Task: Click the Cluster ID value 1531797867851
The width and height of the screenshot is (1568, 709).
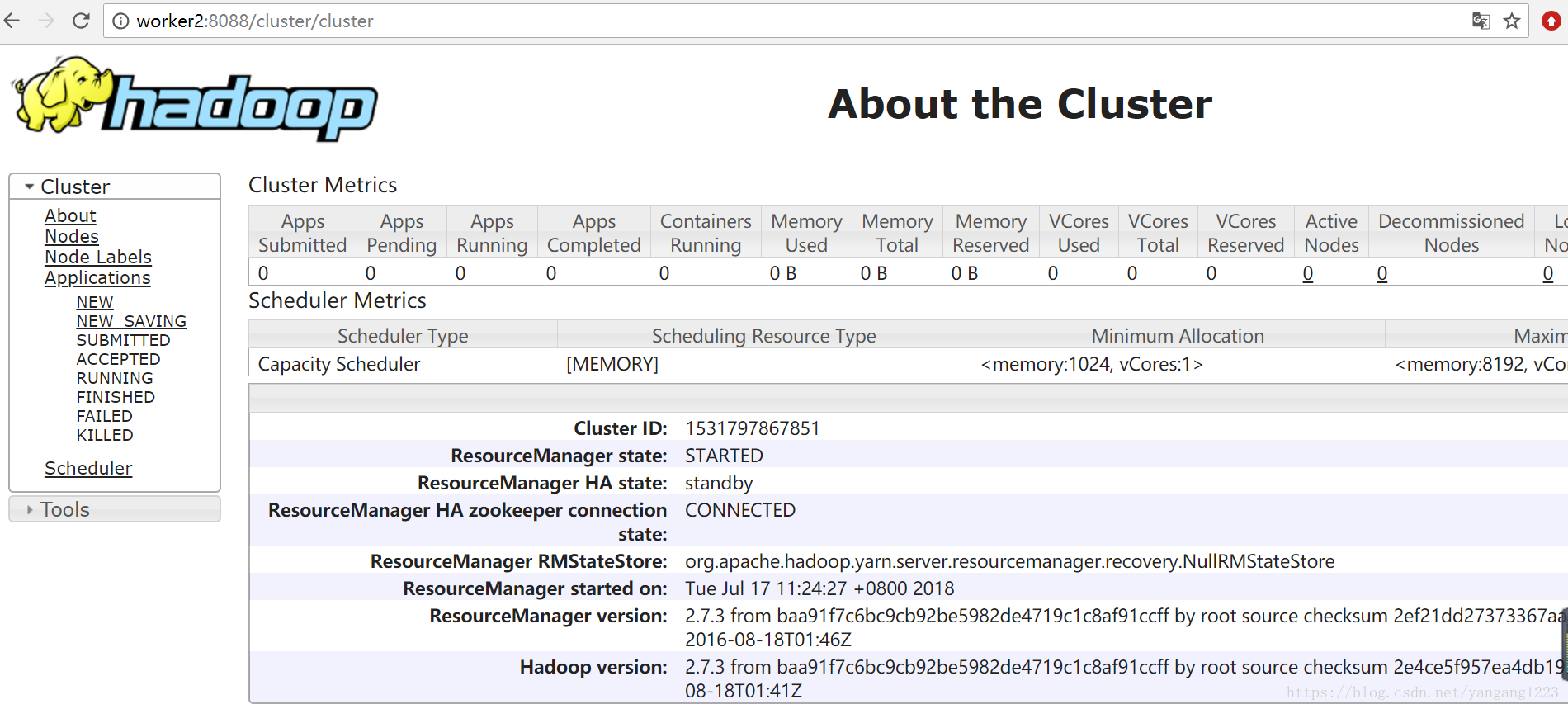Action: [753, 428]
